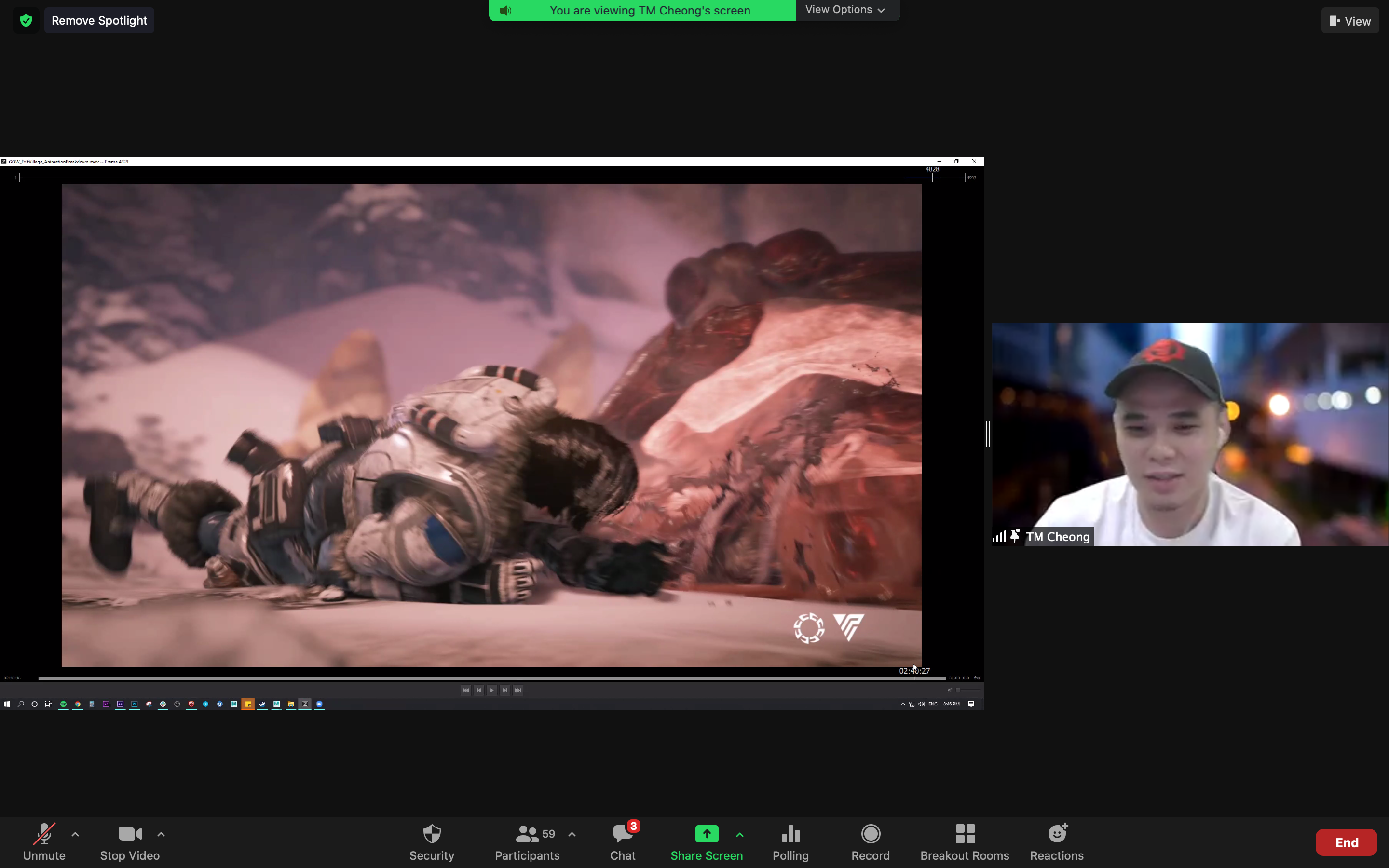Image resolution: width=1389 pixels, height=868 pixels.
Task: Click the Zoom icon in the shared taskbar
Action: 319,705
